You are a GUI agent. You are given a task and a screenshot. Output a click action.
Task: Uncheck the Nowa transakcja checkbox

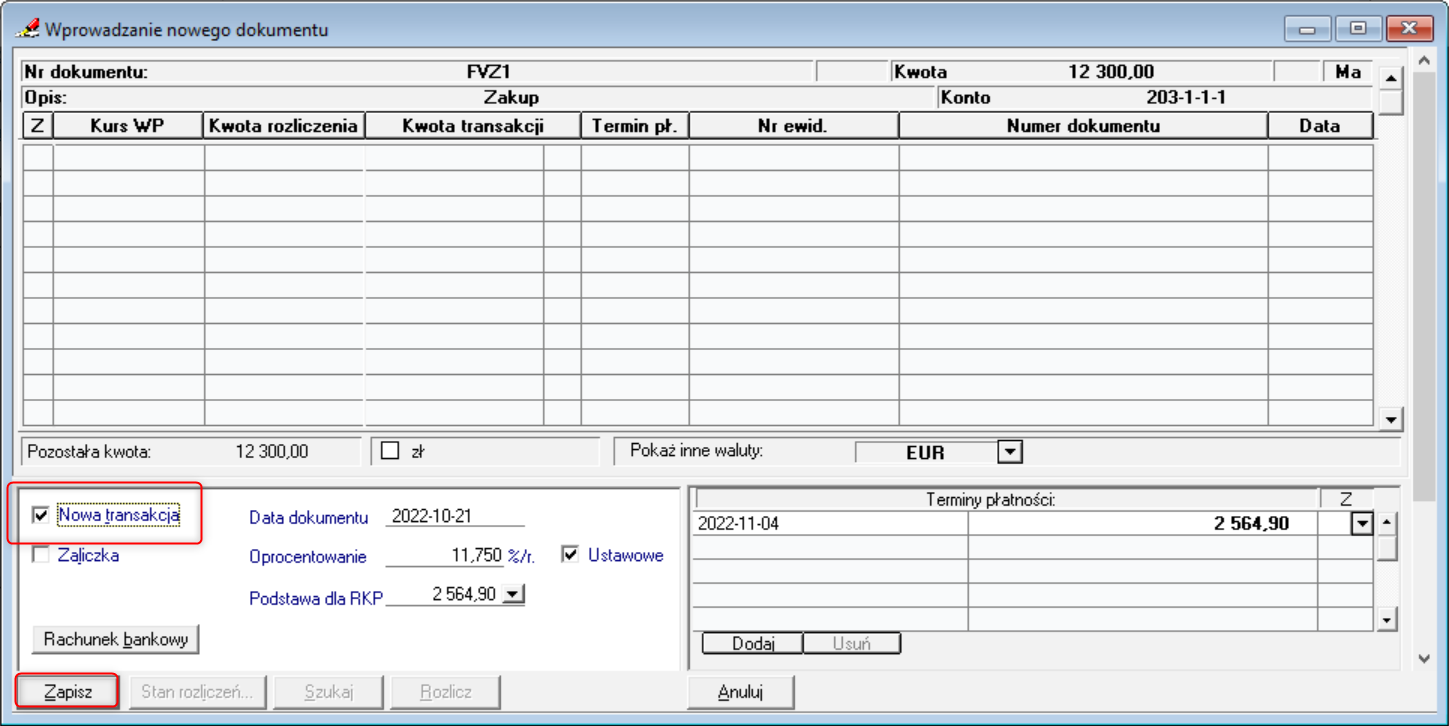coord(41,515)
